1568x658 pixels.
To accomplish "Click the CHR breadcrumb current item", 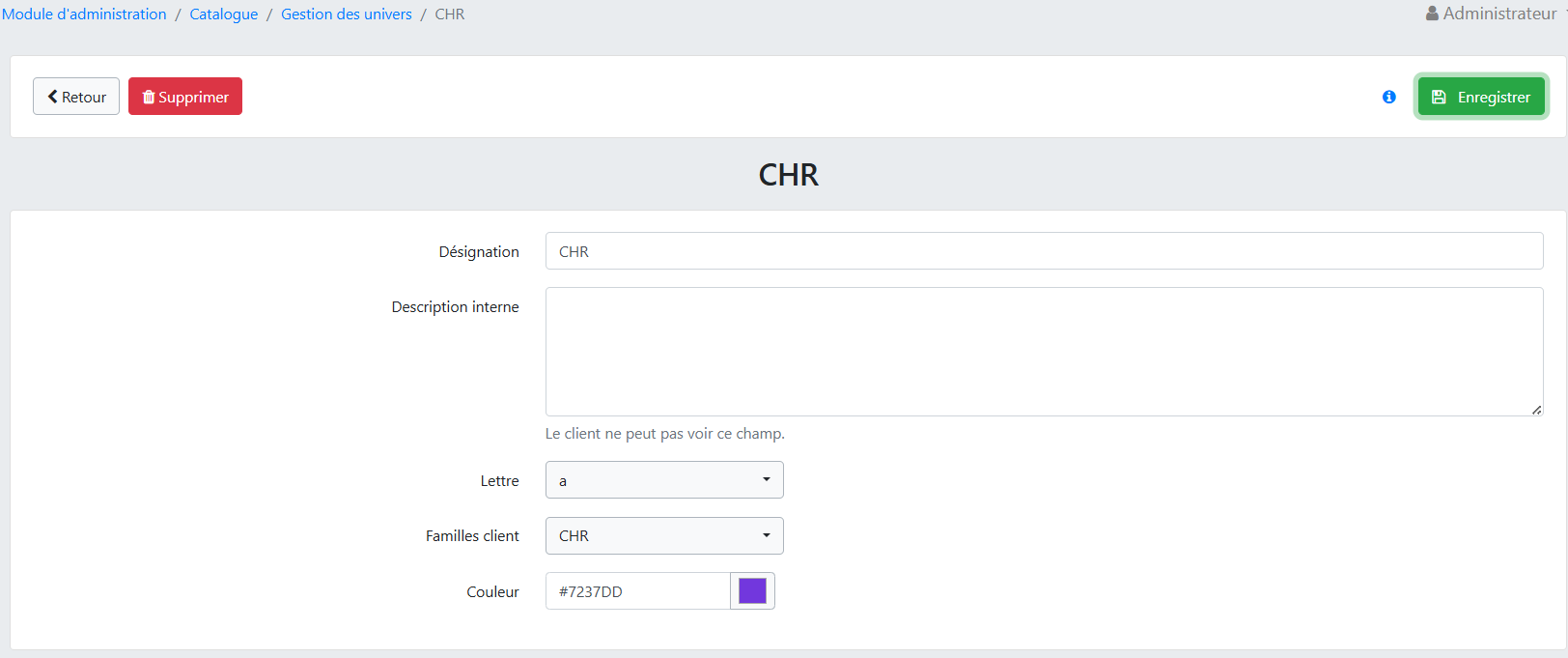I will (450, 14).
